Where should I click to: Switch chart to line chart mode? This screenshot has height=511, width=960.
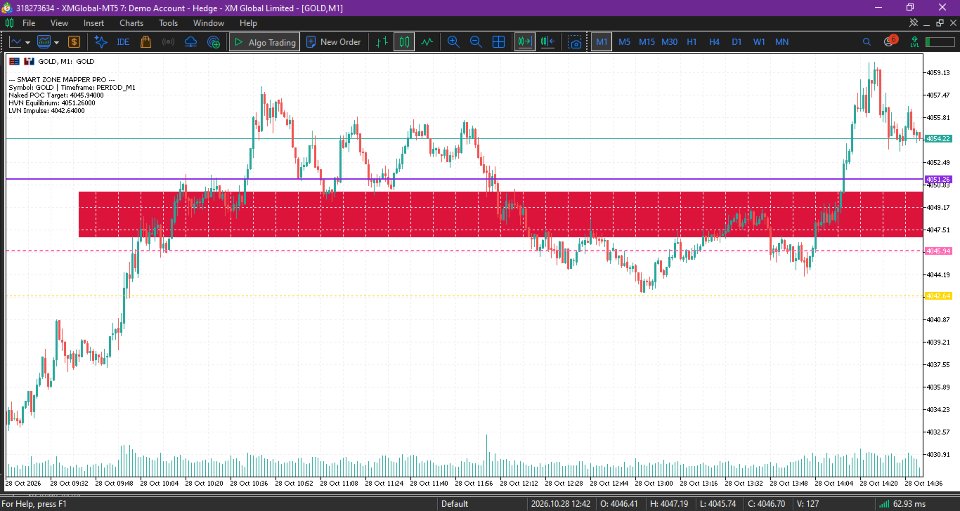(x=427, y=42)
